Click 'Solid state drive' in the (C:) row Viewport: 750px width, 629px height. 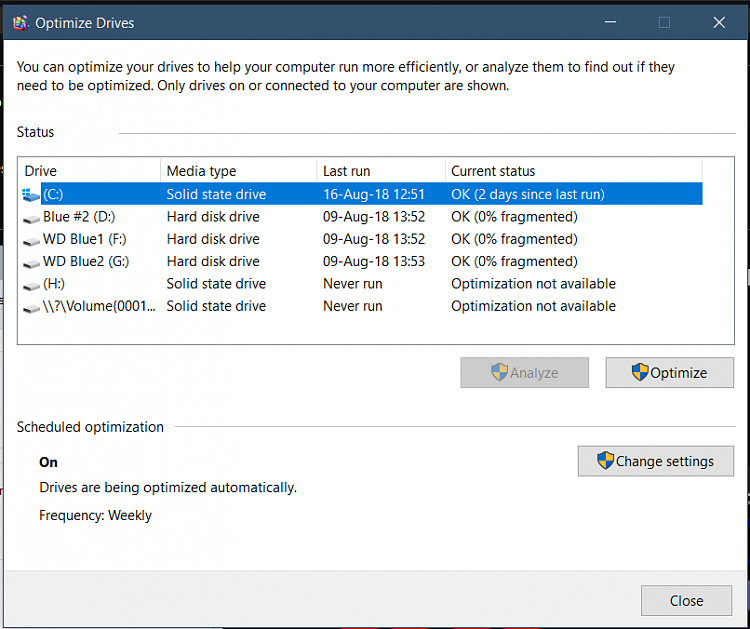(x=216, y=194)
